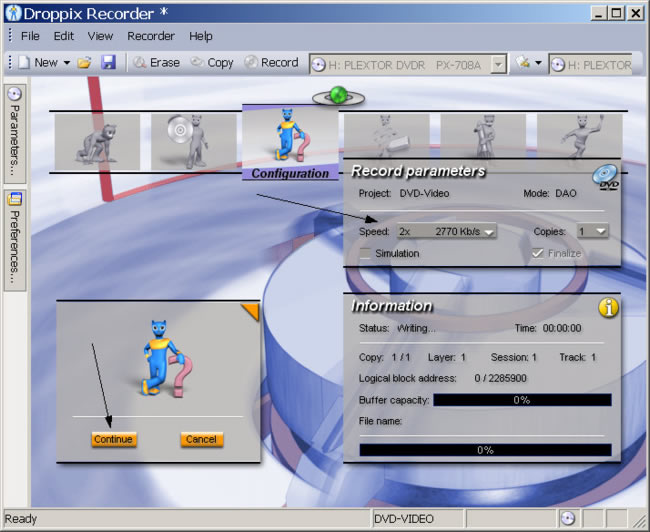650x532 pixels.
Task: Select the character holding disc thumbnail
Action: coord(194,142)
